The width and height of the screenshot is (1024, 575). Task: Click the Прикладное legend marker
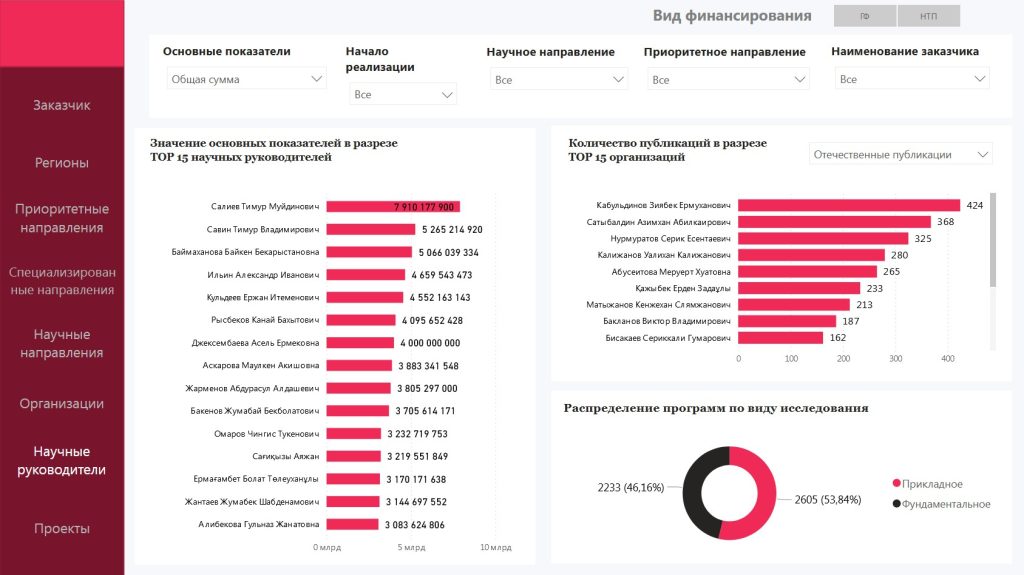click(x=897, y=484)
